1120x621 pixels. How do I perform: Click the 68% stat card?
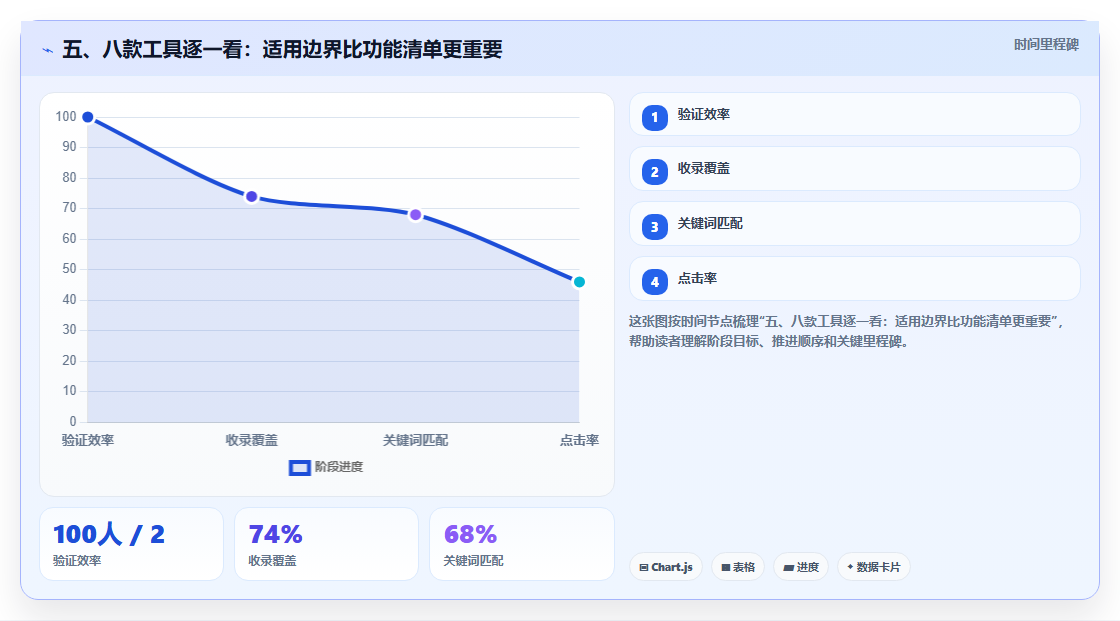click(521, 544)
